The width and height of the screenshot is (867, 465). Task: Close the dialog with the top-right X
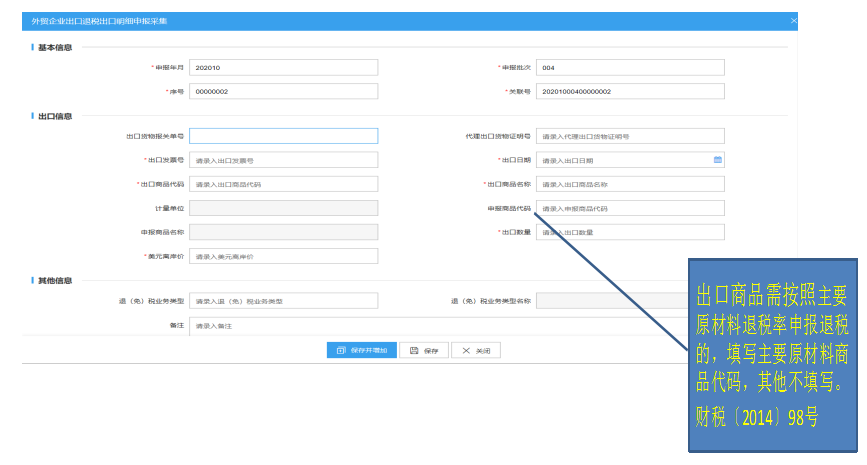coord(793,20)
